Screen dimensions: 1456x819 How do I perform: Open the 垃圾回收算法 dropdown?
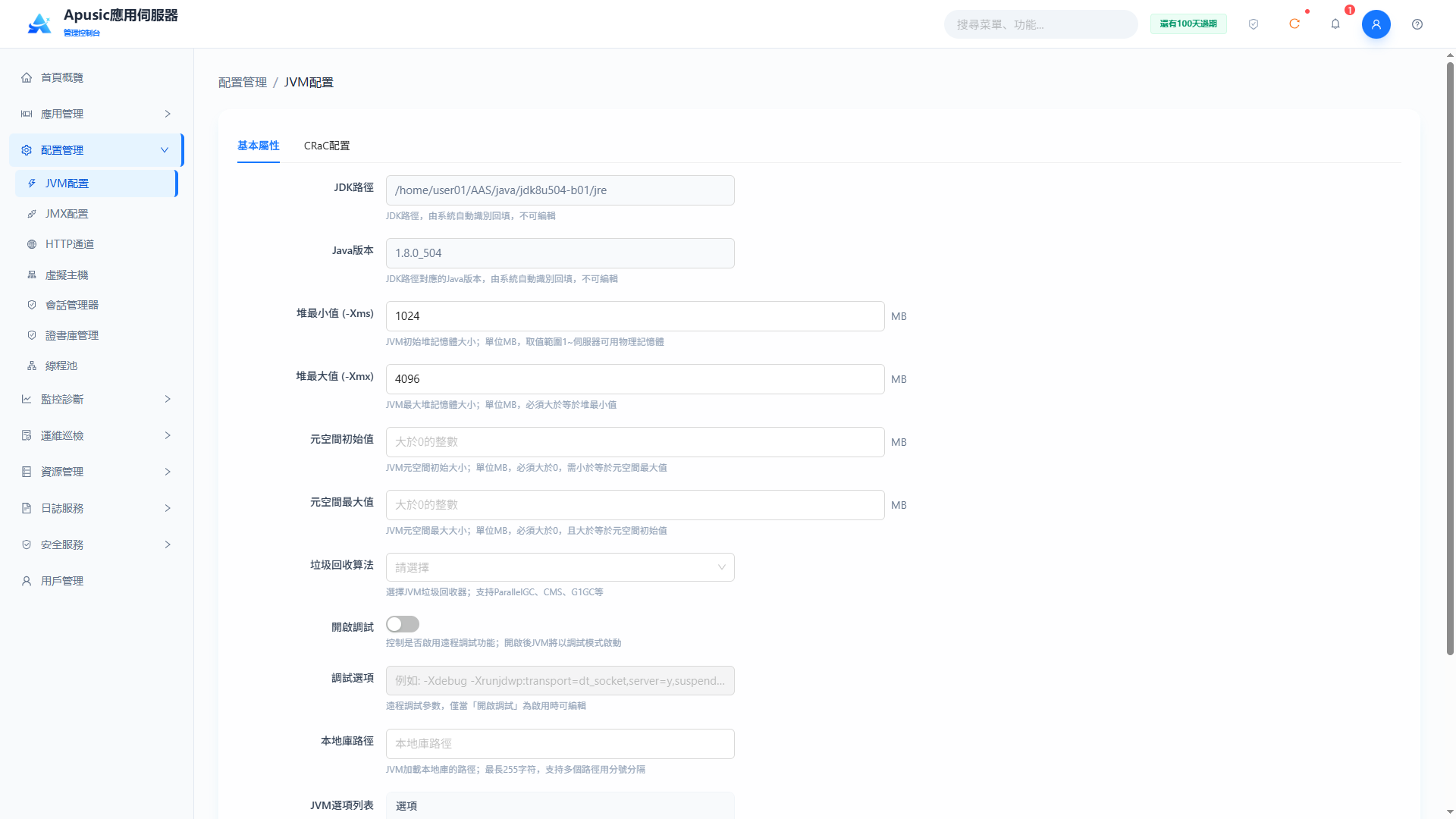tap(560, 567)
